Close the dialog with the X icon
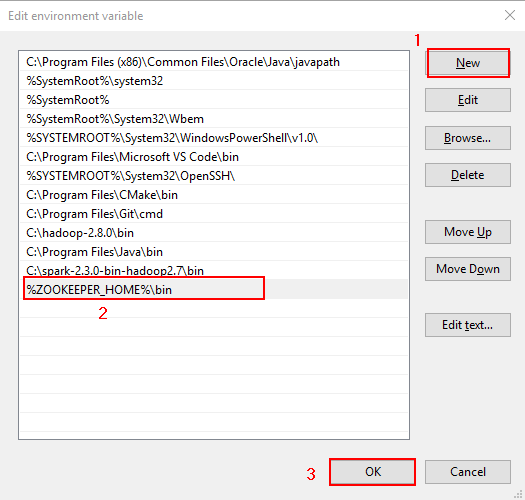Image resolution: width=525 pixels, height=500 pixels. [510, 15]
